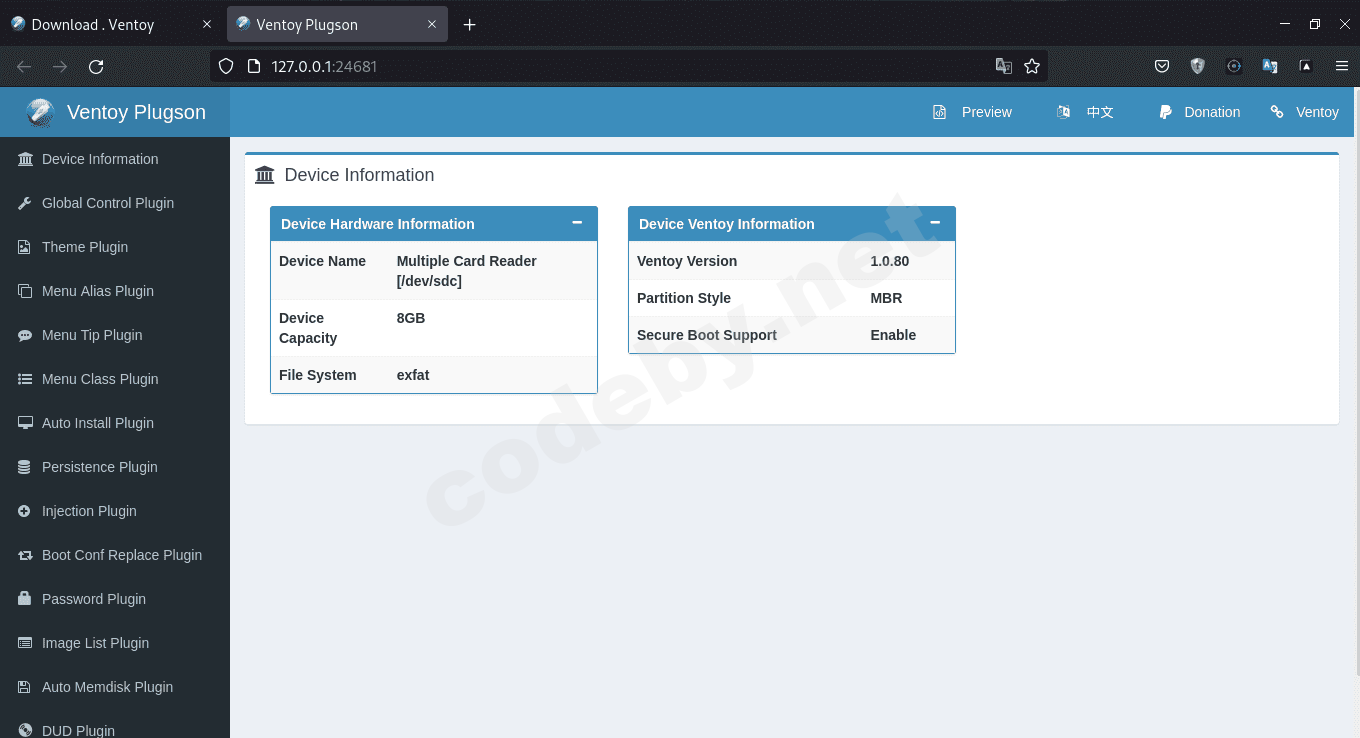Focus the address bar showing 127.0.0.1:24681
The image size is (1360, 738).
(629, 67)
